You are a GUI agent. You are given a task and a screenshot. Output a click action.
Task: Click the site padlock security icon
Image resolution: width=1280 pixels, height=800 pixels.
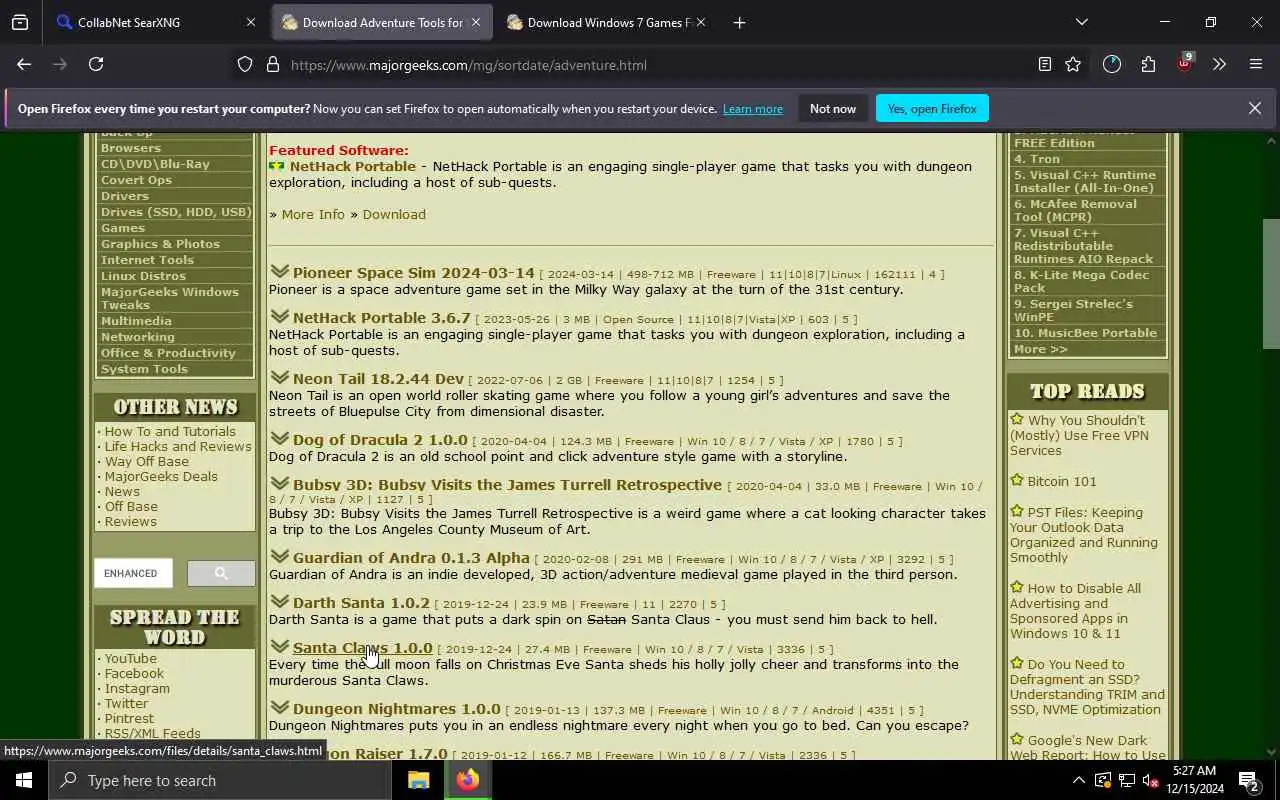tap(272, 65)
